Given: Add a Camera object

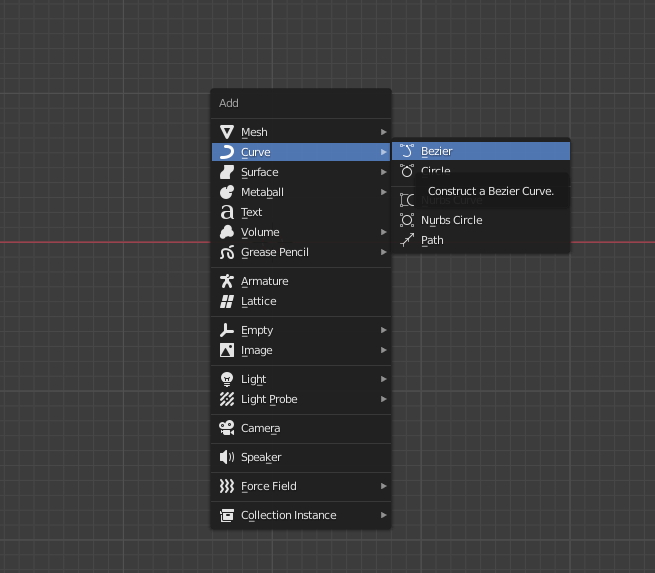Looking at the screenshot, I should (301, 428).
